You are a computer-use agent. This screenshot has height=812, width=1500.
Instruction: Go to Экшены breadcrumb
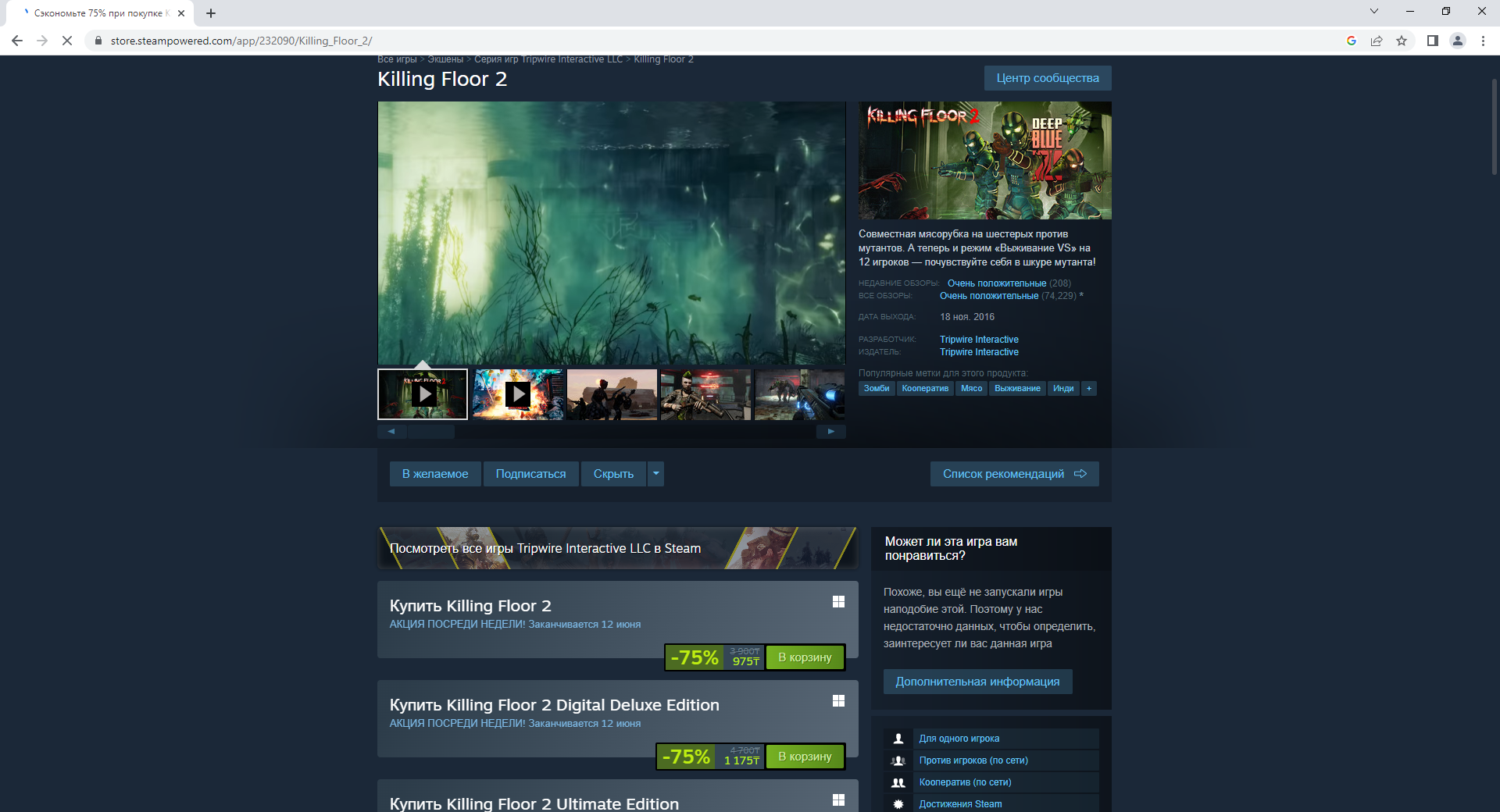[445, 59]
